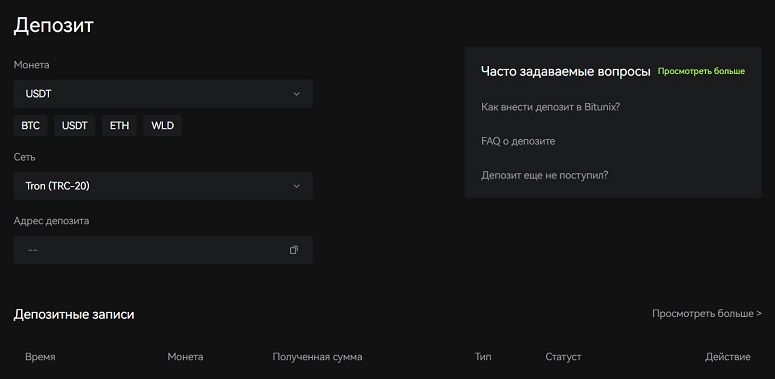Select the BTC quick coin chip

[30, 126]
